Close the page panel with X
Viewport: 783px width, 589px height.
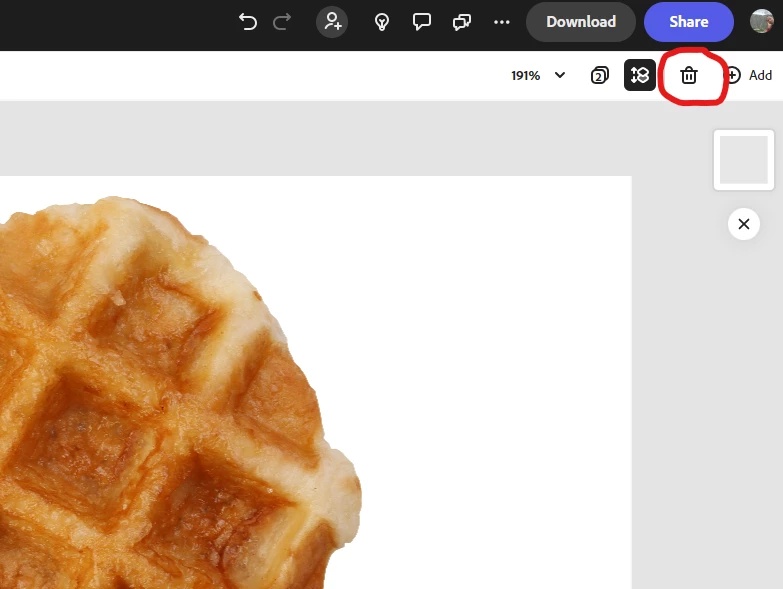[744, 224]
